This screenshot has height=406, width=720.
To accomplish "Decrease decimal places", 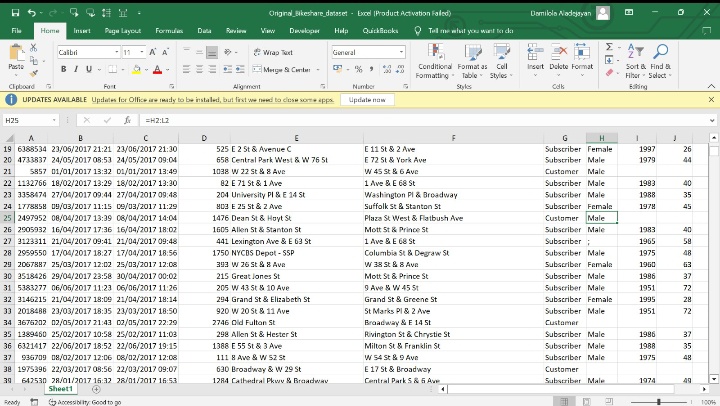I will click(400, 69).
